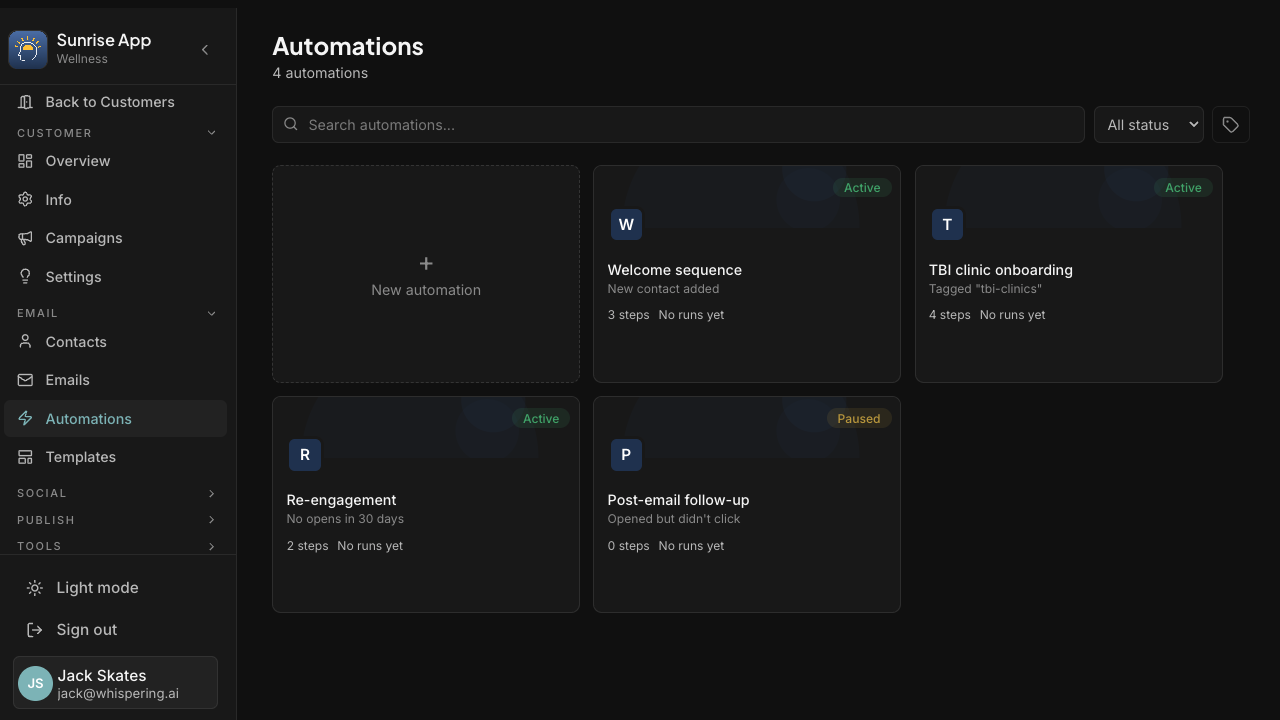Click the Sunrise App logo
The height and width of the screenshot is (720, 1280).
point(28,50)
